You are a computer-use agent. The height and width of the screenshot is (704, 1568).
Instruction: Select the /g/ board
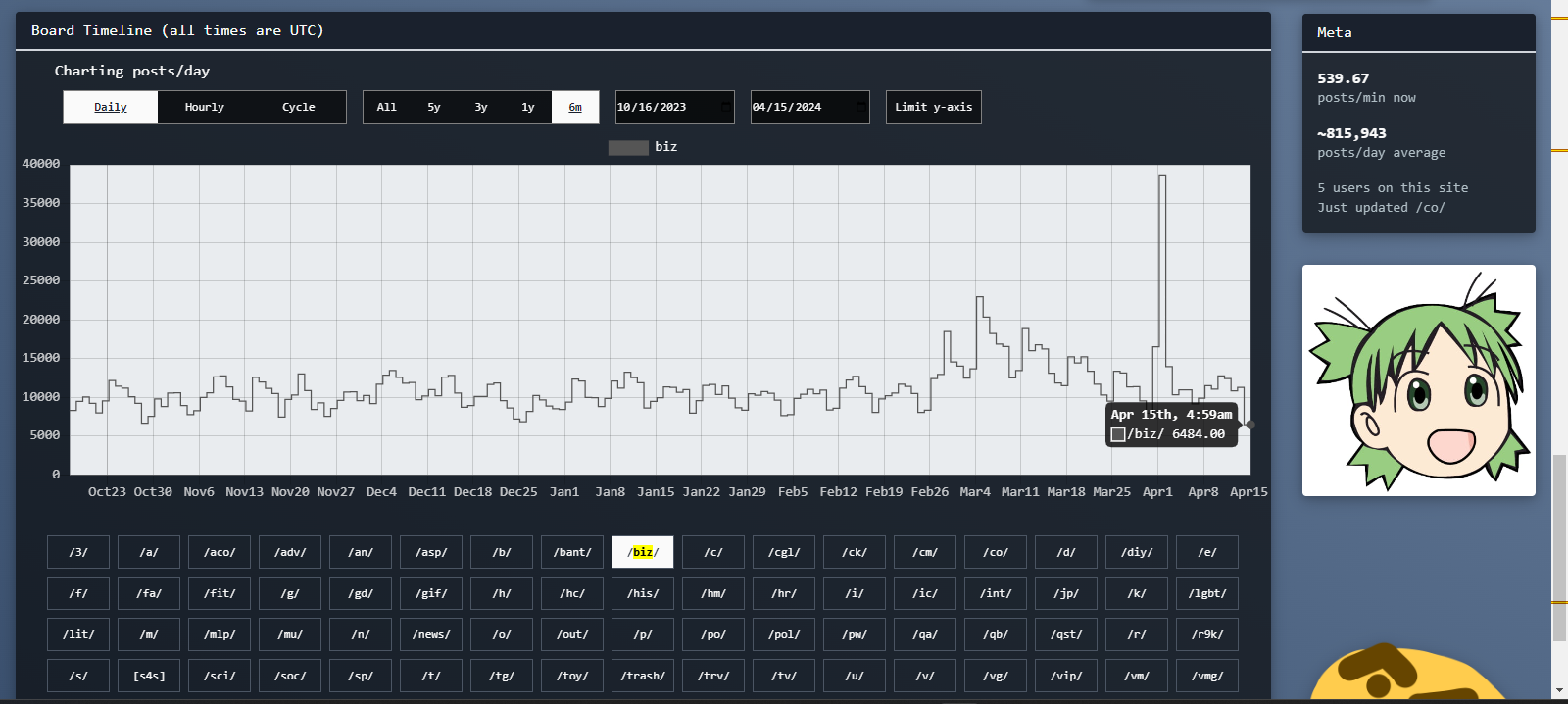tap(290, 593)
